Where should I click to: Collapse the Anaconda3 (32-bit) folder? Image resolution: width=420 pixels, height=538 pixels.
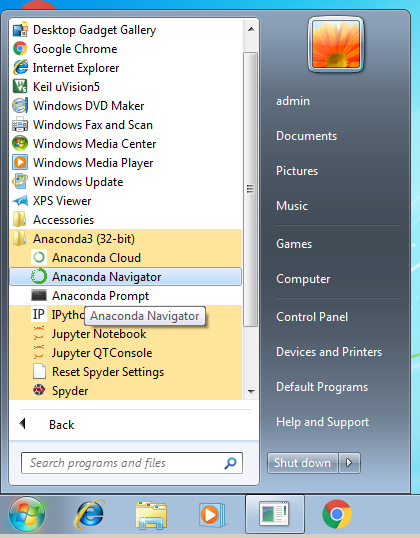click(x=126, y=238)
